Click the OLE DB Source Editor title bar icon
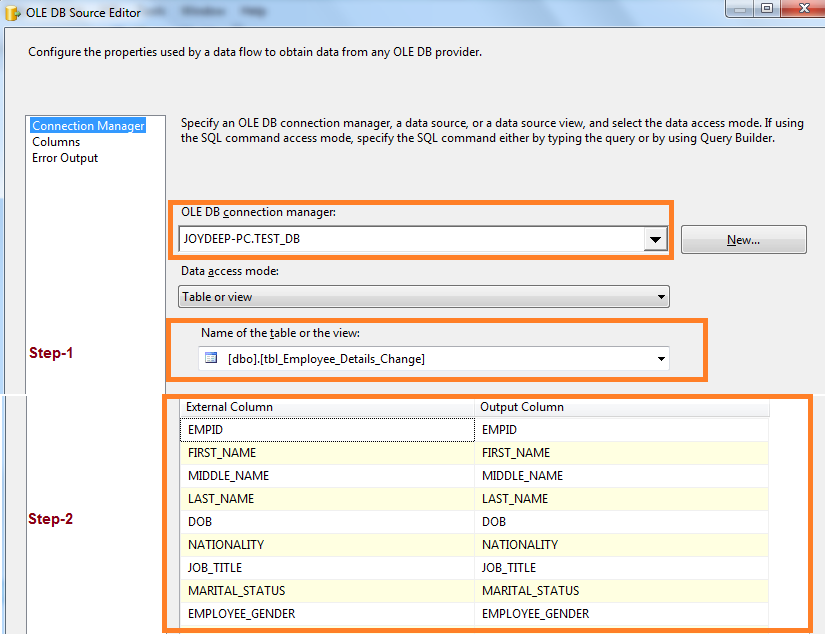Image resolution: width=825 pixels, height=634 pixels. (x=13, y=11)
